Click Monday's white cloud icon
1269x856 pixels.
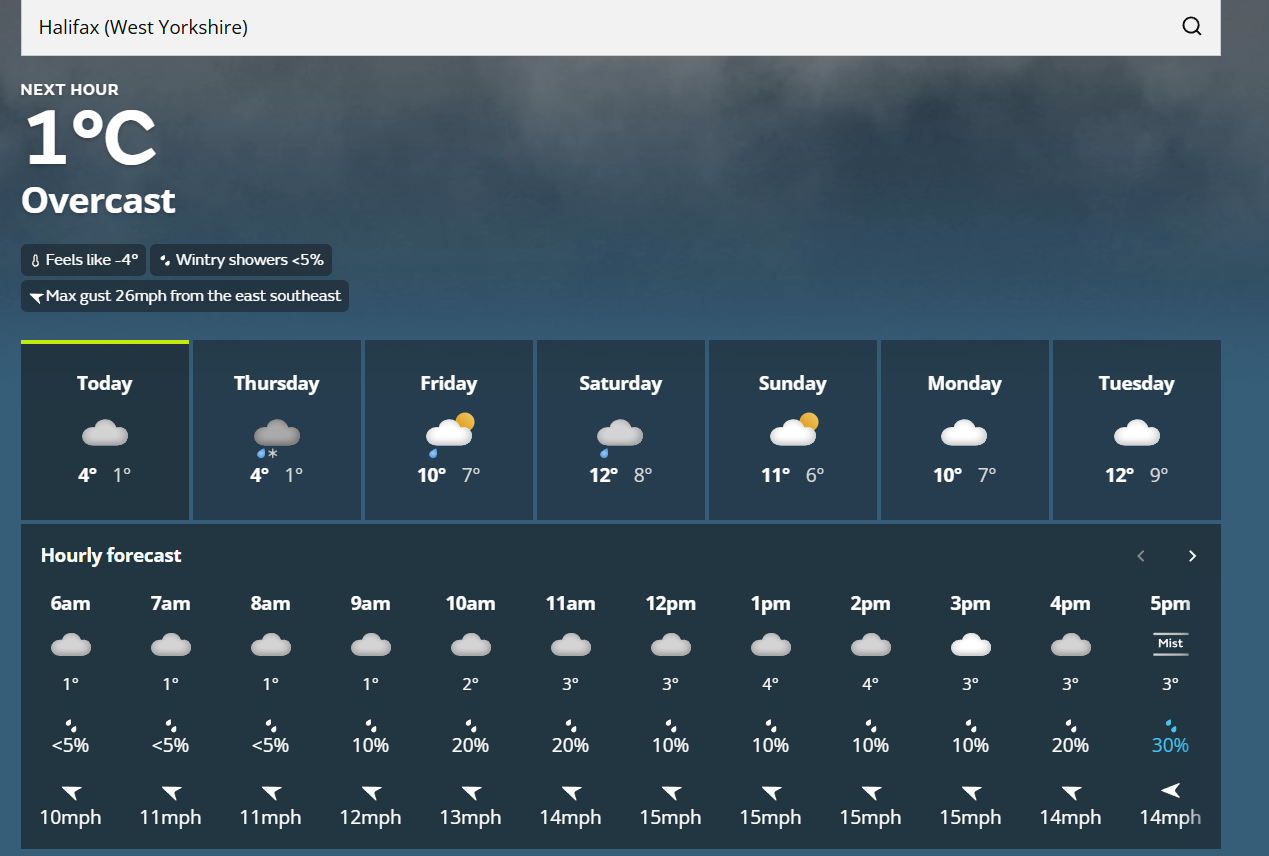(x=965, y=433)
